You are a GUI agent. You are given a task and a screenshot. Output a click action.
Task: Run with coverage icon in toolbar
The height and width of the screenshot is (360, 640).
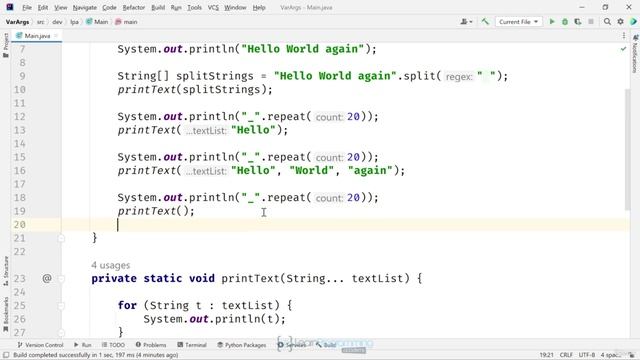tap(578, 22)
